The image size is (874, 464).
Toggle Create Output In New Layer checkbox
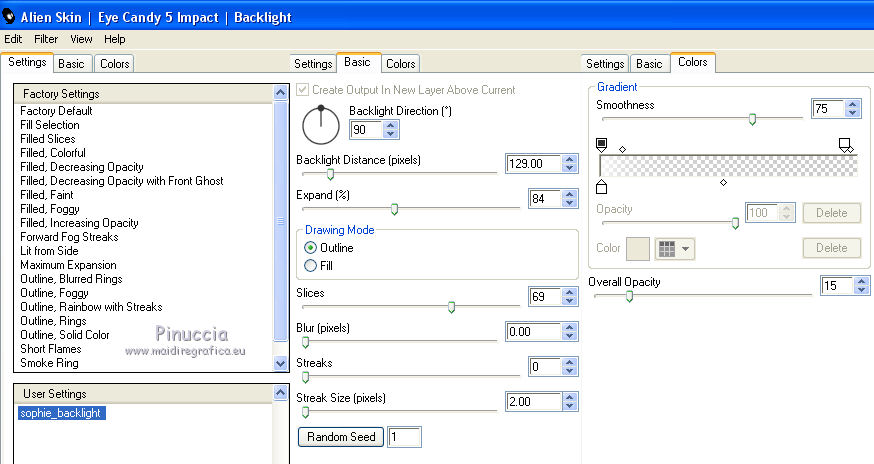[302, 90]
